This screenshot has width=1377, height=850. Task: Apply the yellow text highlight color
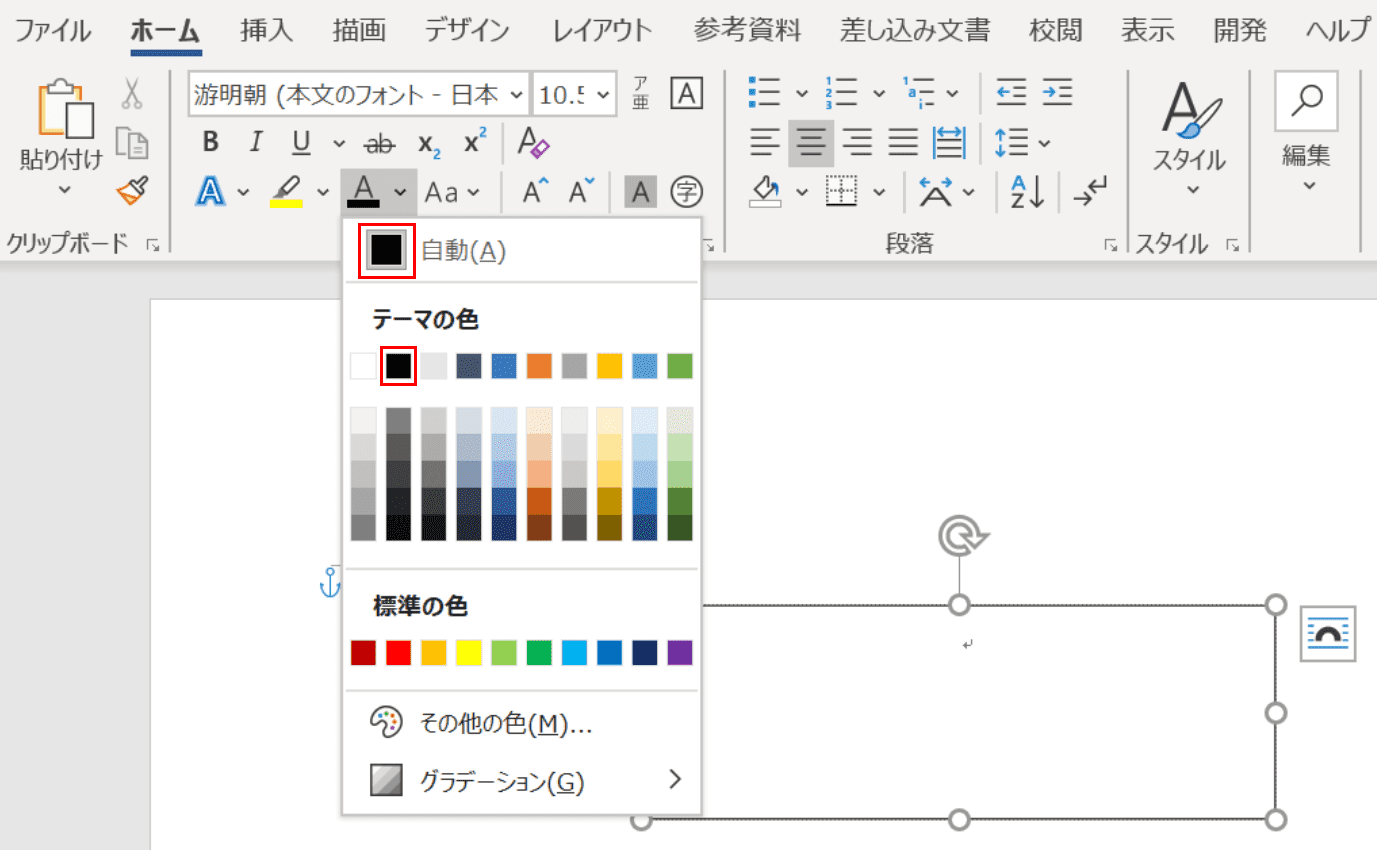click(x=287, y=191)
